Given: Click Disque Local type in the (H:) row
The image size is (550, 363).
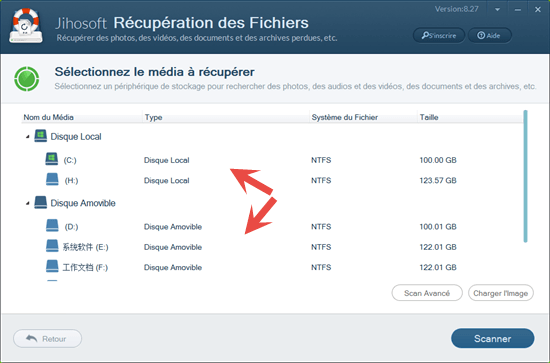Looking at the screenshot, I should click(x=167, y=180).
